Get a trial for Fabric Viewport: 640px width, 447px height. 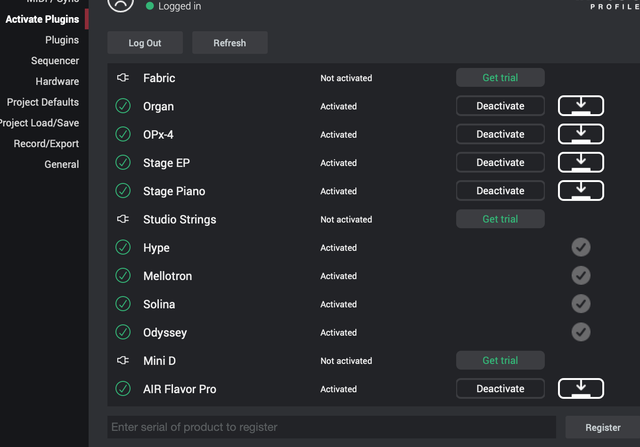coord(500,78)
